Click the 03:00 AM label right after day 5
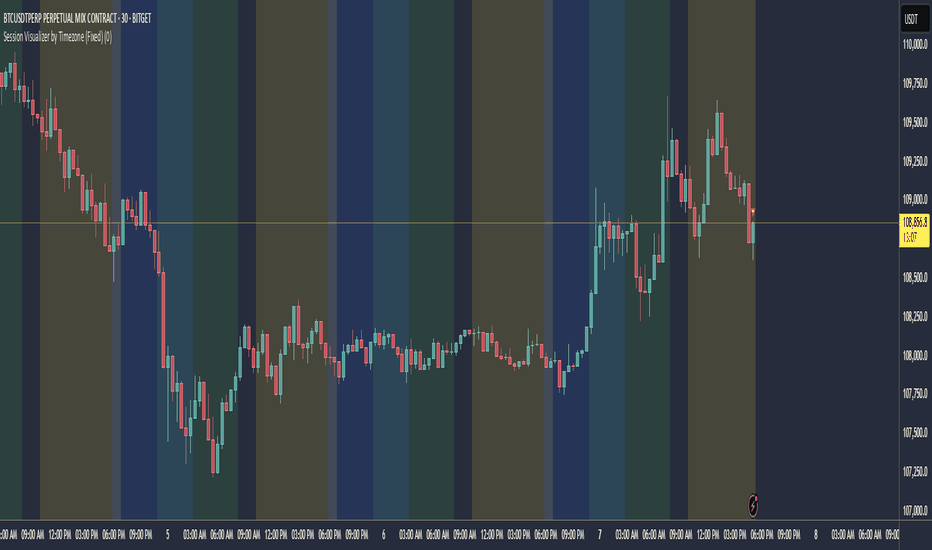The height and width of the screenshot is (550, 932). (x=194, y=535)
